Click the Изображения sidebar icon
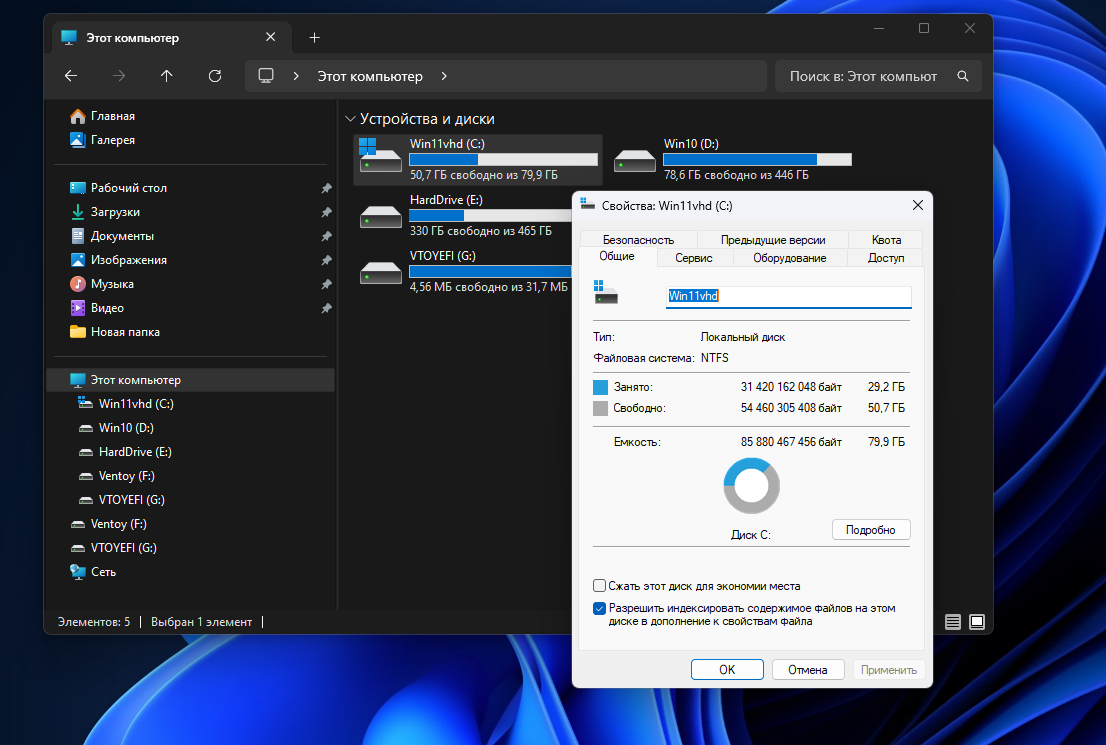1106x745 pixels. pos(78,260)
